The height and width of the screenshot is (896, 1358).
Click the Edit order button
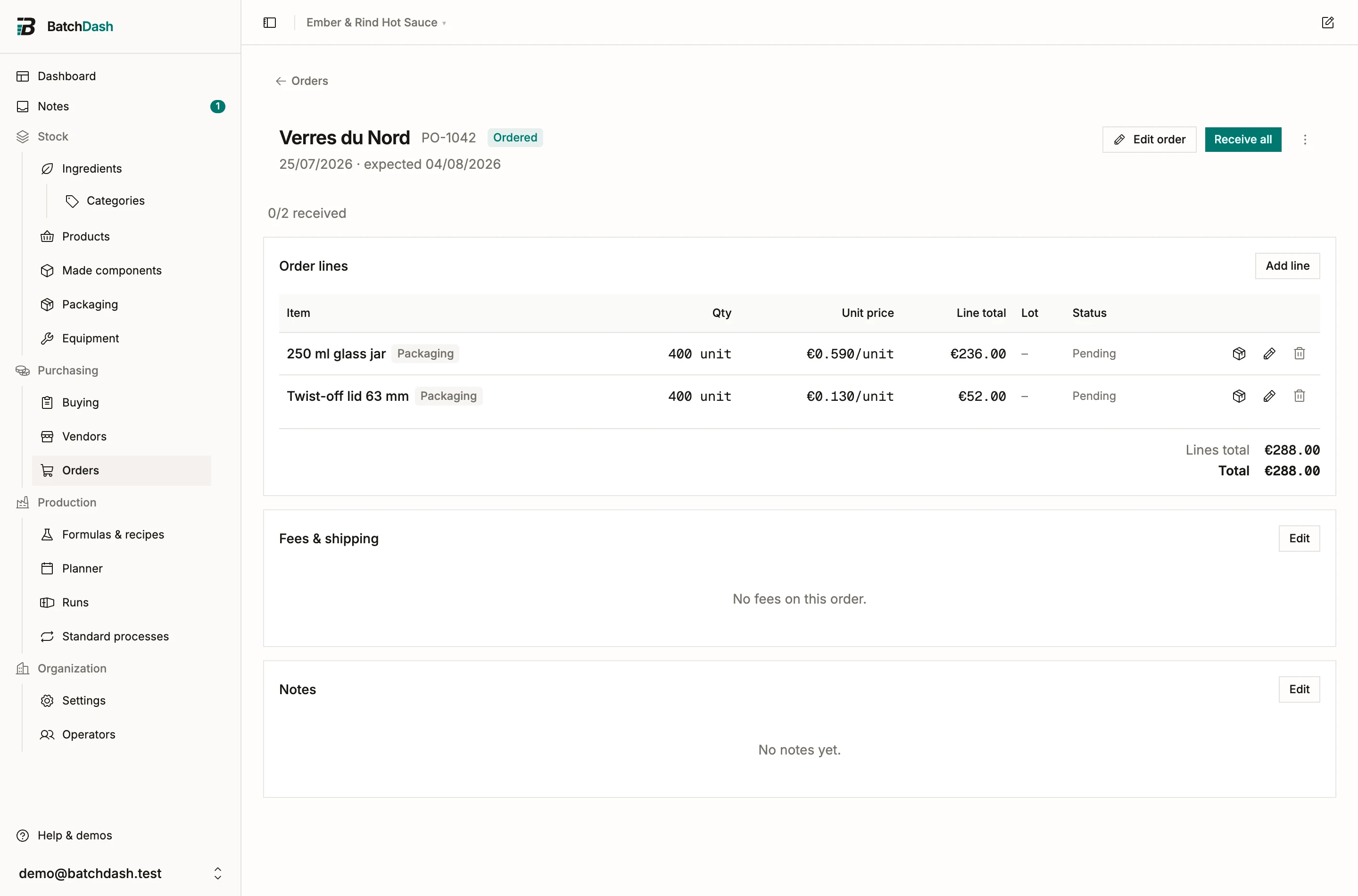pyautogui.click(x=1149, y=140)
